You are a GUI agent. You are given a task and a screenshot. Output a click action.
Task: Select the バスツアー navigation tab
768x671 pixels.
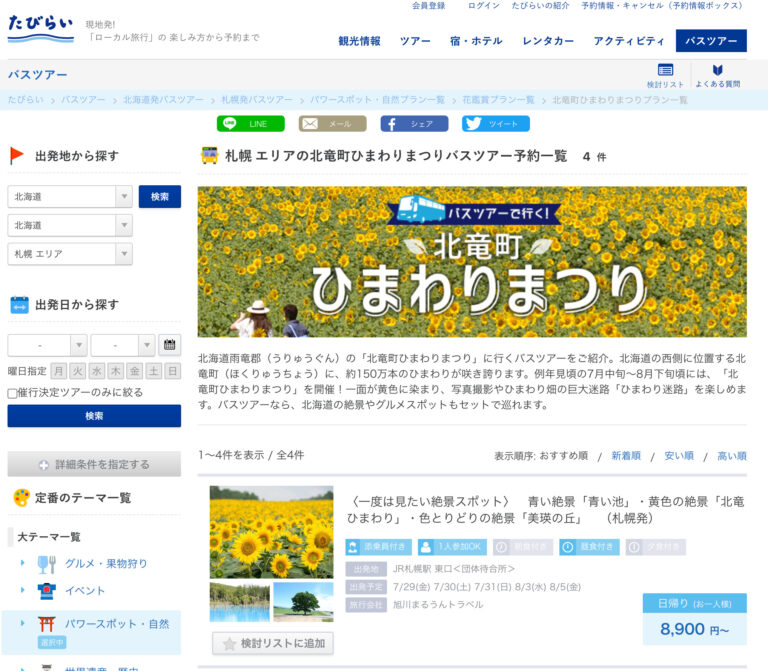point(710,41)
